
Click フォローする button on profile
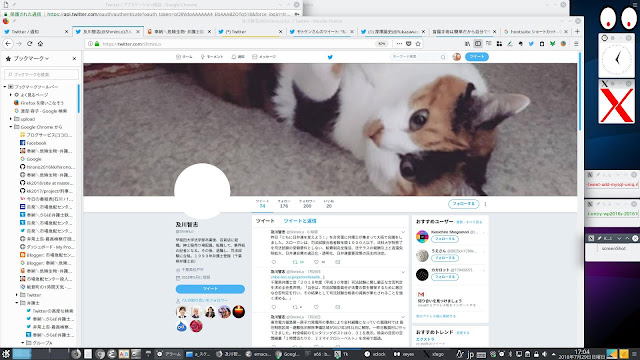464,203
